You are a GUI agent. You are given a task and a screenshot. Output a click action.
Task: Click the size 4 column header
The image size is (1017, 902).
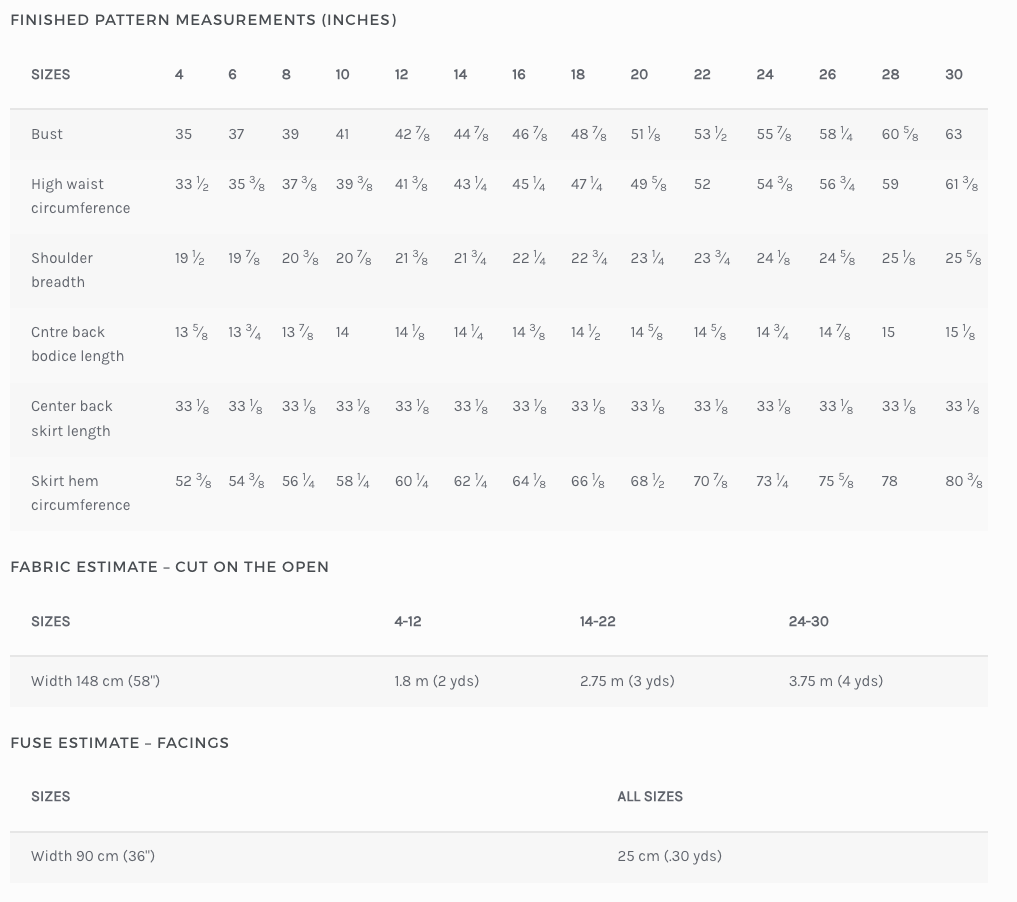tap(179, 74)
